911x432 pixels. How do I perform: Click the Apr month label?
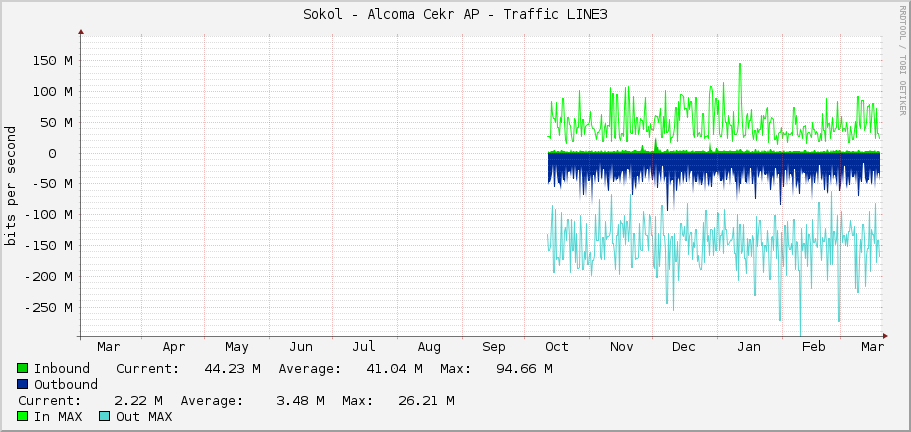[x=174, y=347]
